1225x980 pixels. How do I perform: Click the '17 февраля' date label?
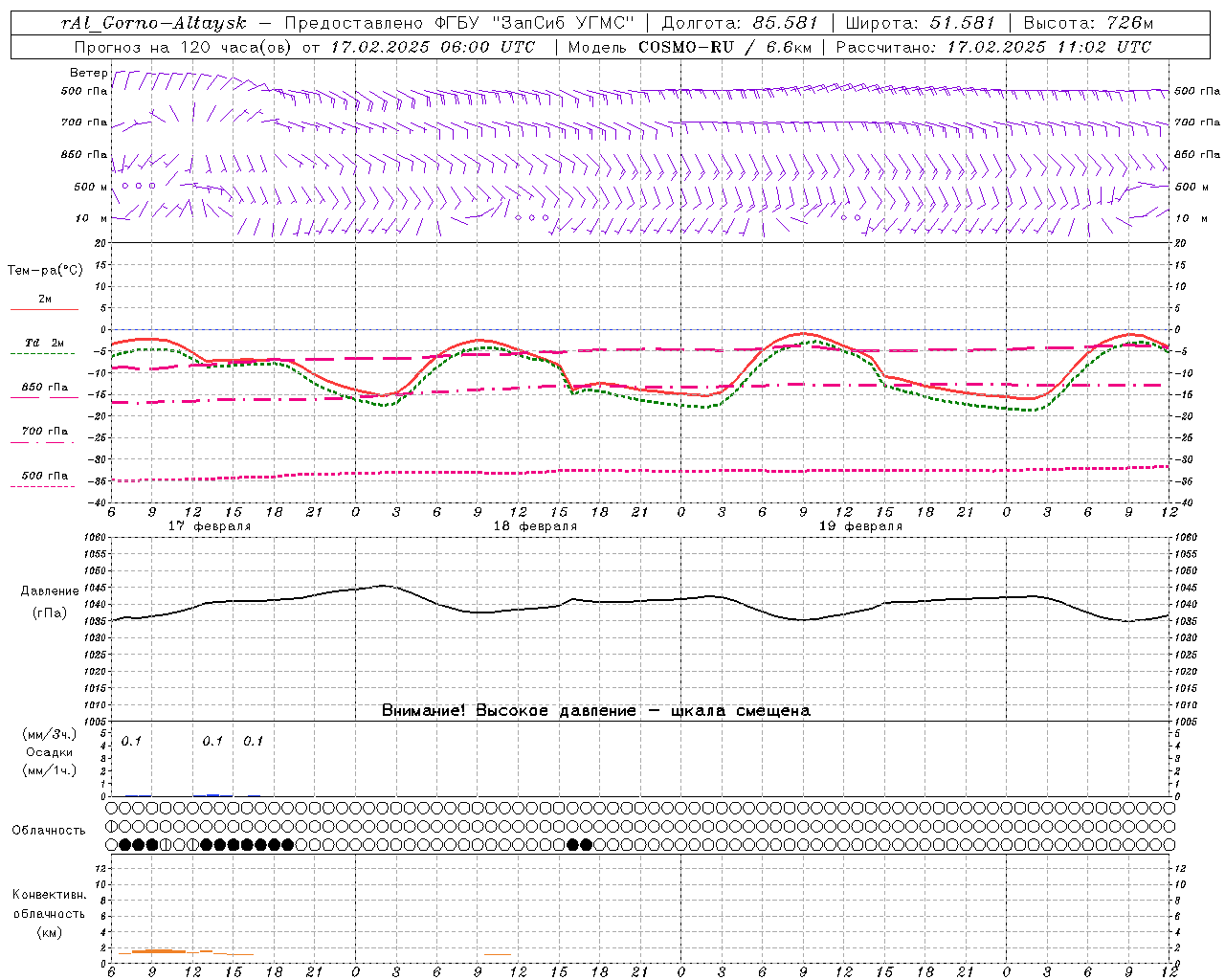pyautogui.click(x=210, y=526)
